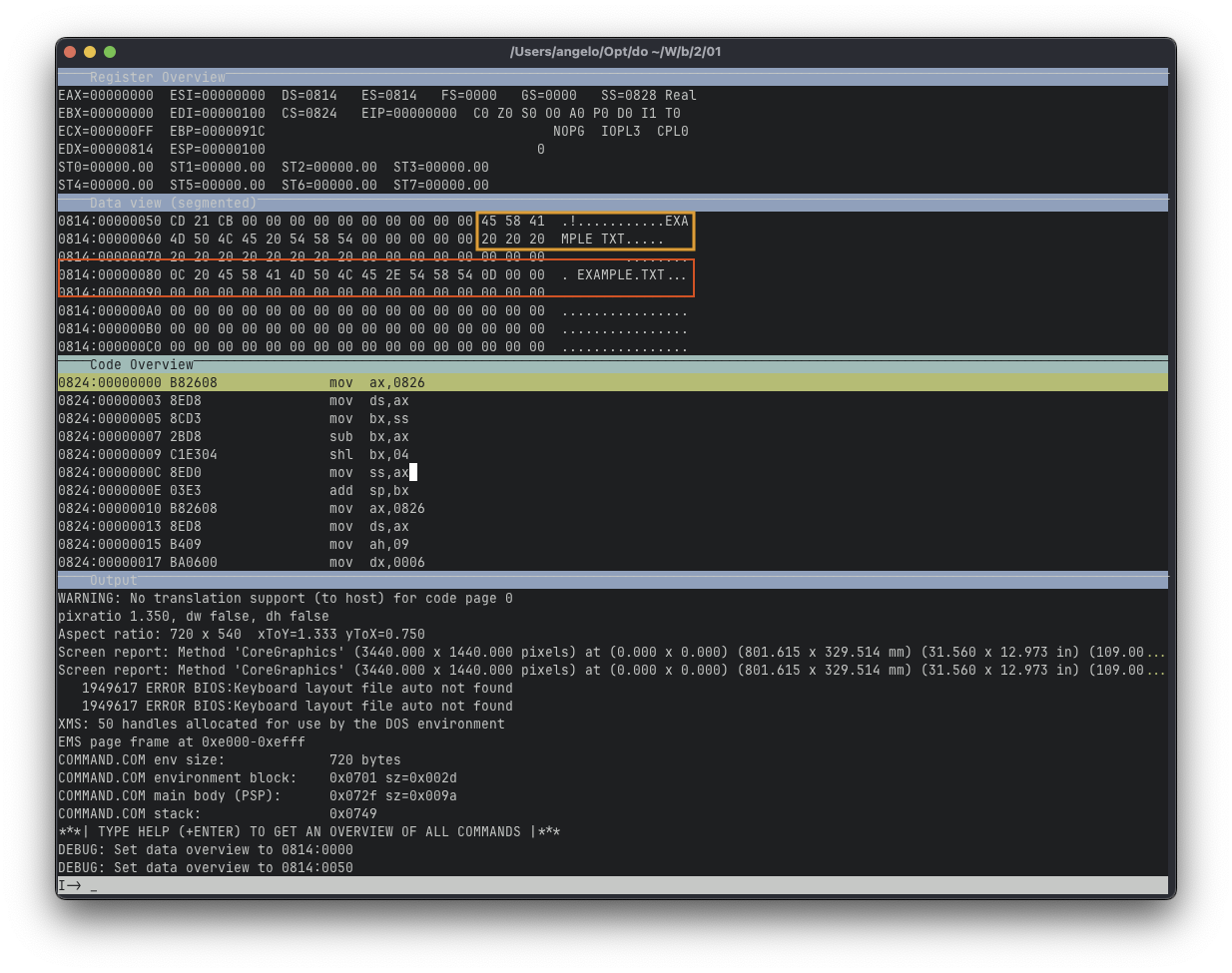Click the debugger command input prompt
Image resolution: width=1232 pixels, height=973 pixels.
coord(613,885)
